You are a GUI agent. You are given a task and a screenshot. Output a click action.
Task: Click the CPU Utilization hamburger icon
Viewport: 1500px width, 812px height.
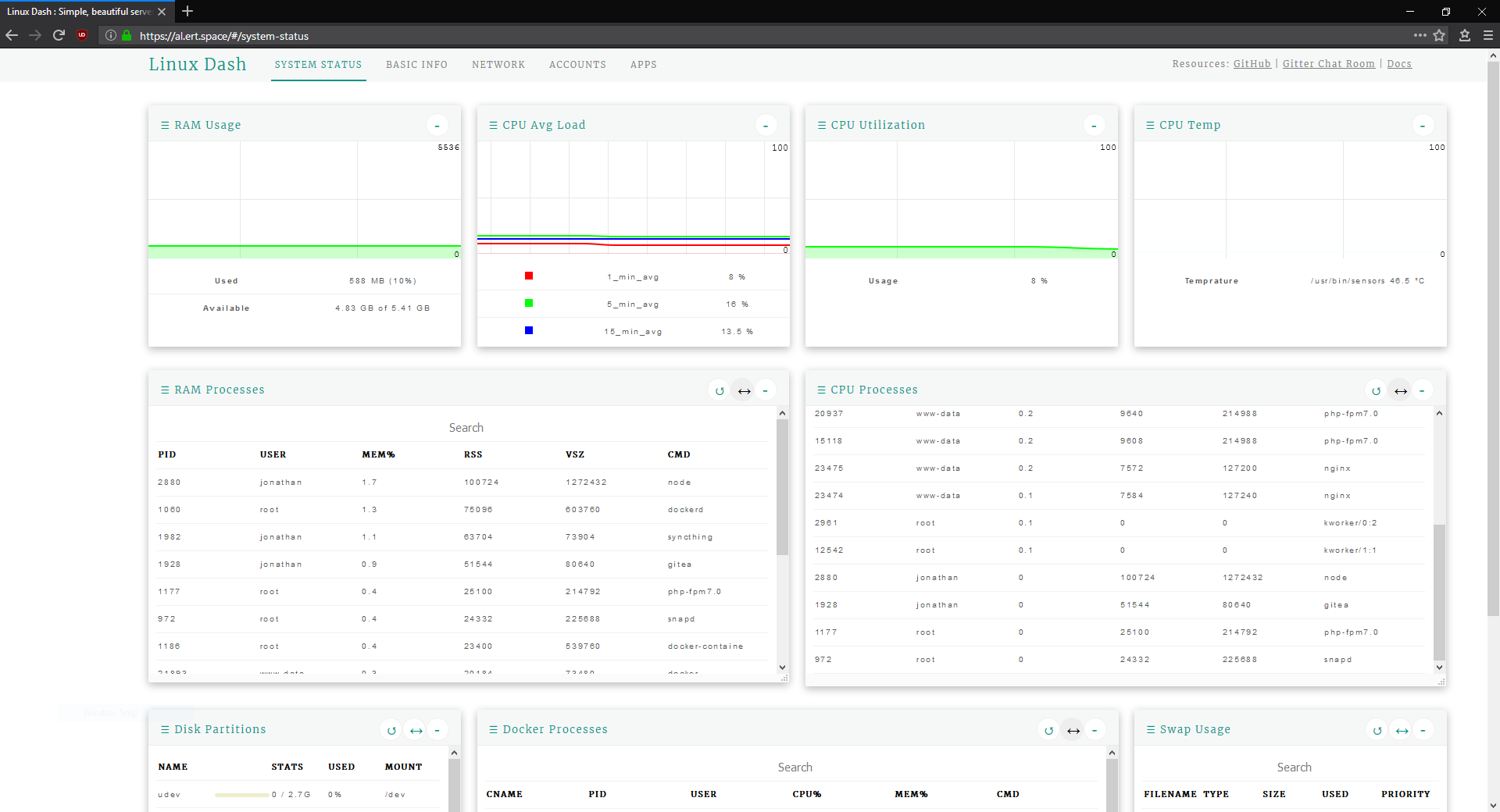tap(822, 125)
